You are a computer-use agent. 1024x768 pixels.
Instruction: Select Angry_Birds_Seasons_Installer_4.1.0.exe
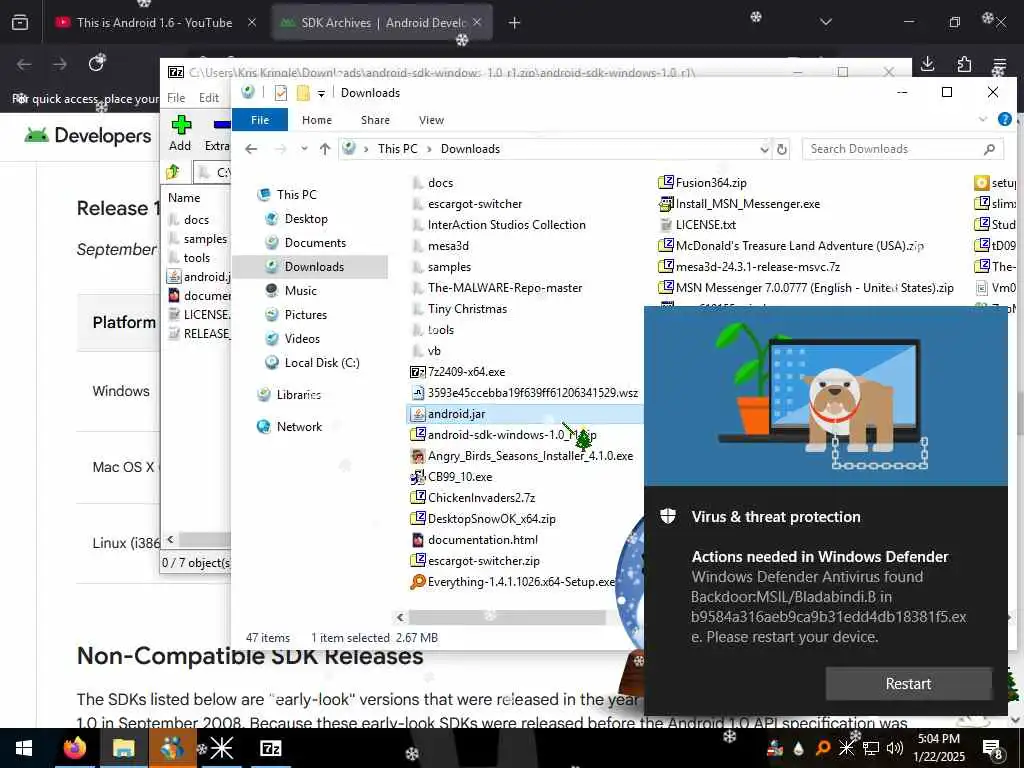coord(530,456)
